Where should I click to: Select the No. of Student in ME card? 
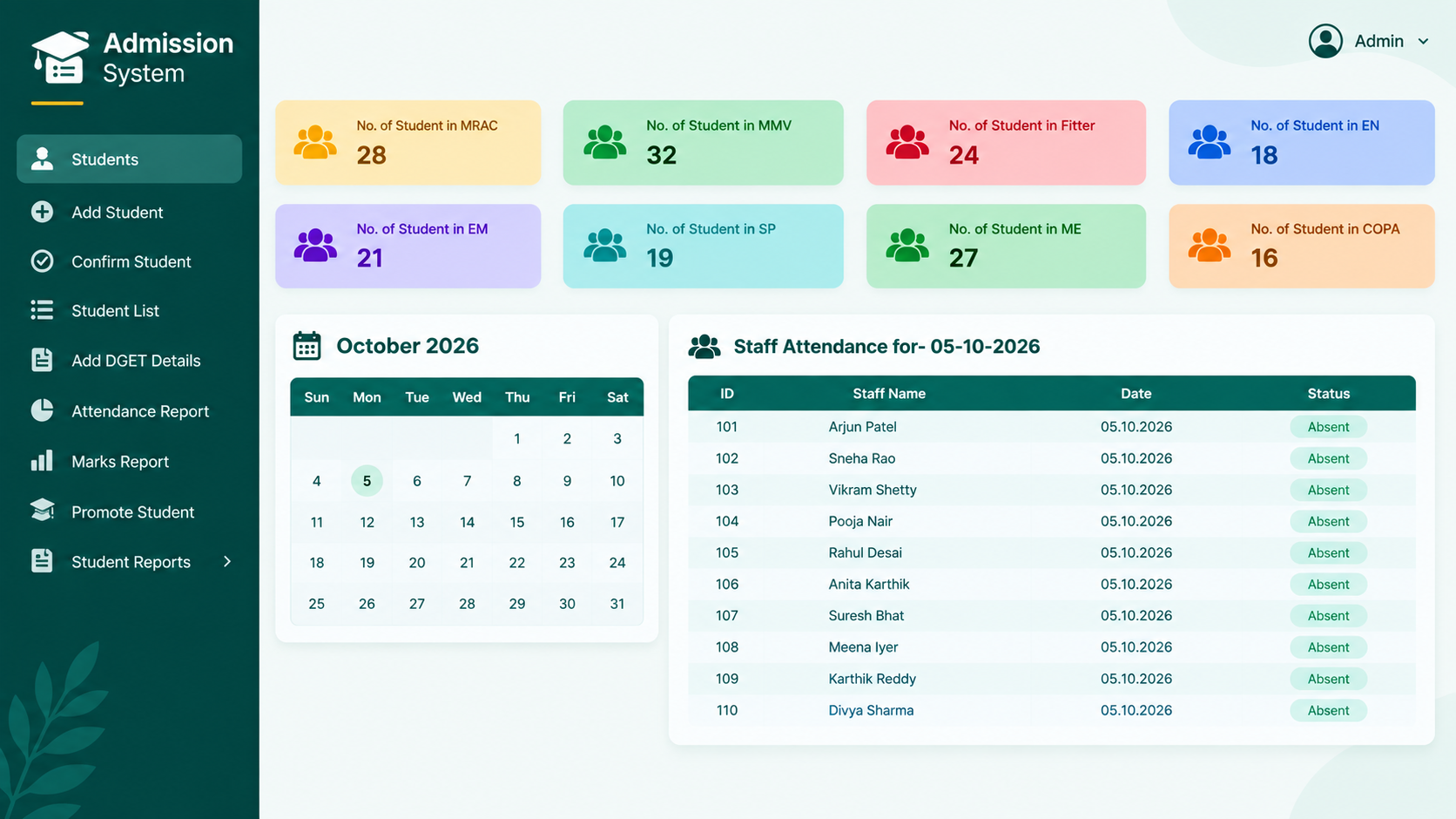pos(1006,246)
